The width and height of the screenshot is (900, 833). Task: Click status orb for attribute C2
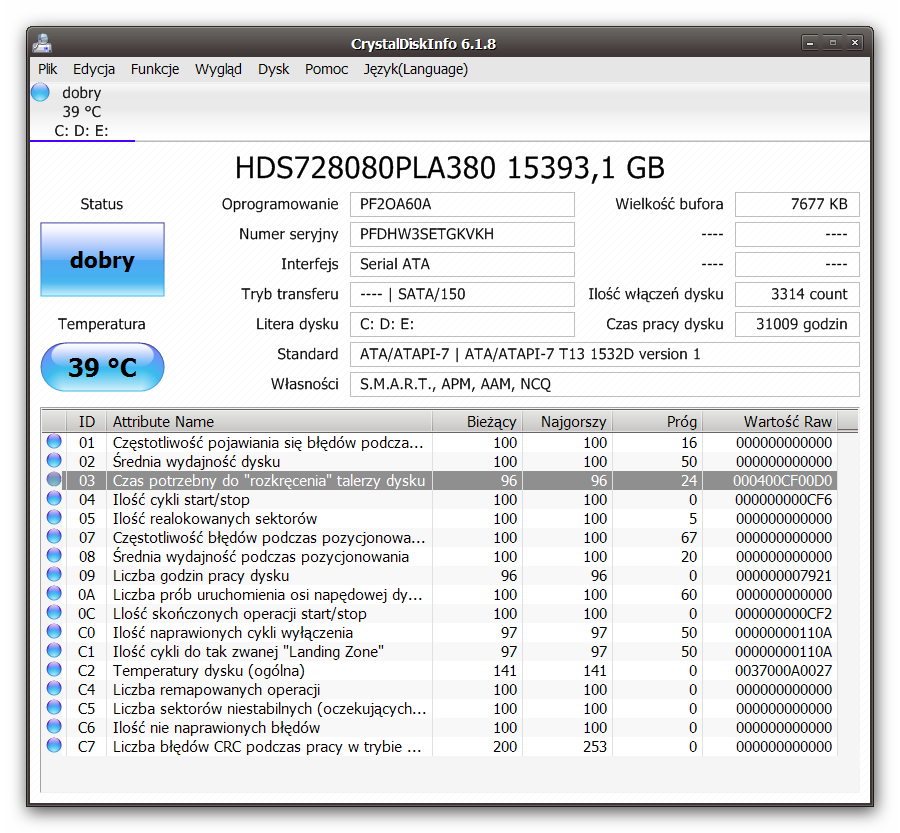click(x=54, y=669)
